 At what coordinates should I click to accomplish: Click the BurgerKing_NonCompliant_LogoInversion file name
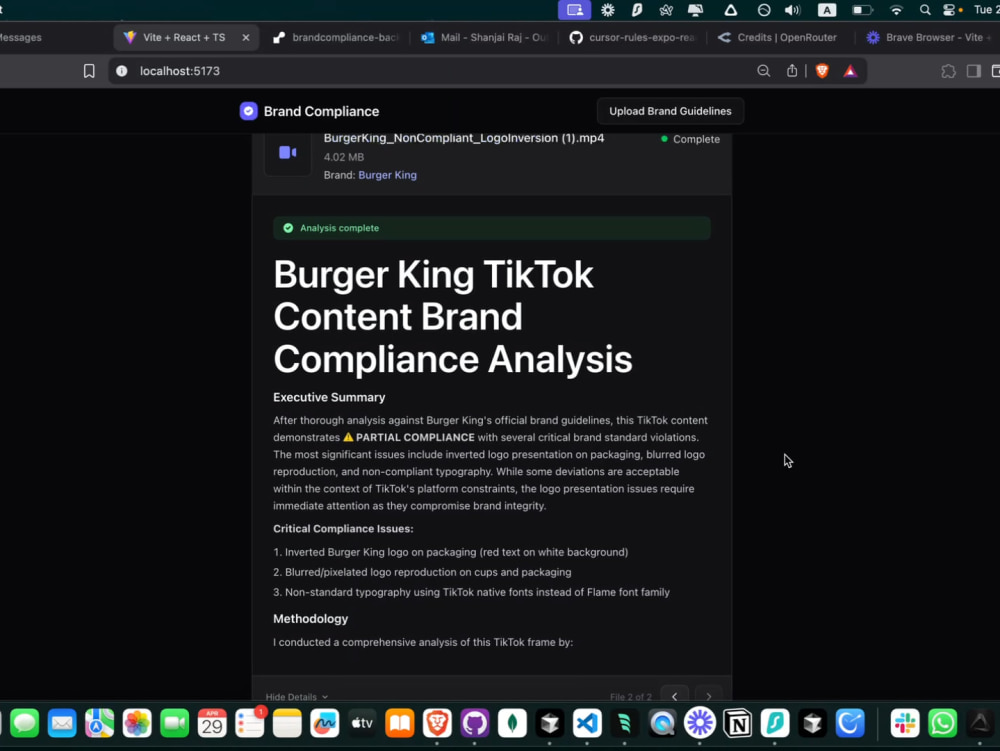464,138
